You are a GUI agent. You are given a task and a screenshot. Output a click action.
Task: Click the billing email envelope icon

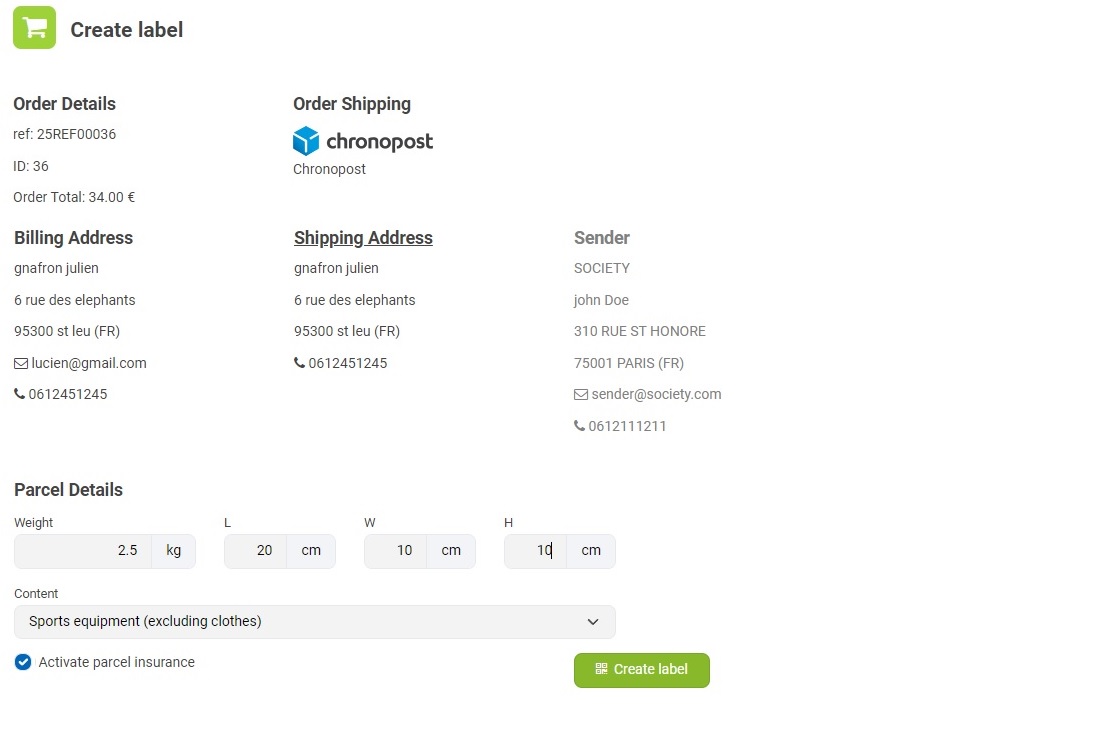(x=21, y=364)
